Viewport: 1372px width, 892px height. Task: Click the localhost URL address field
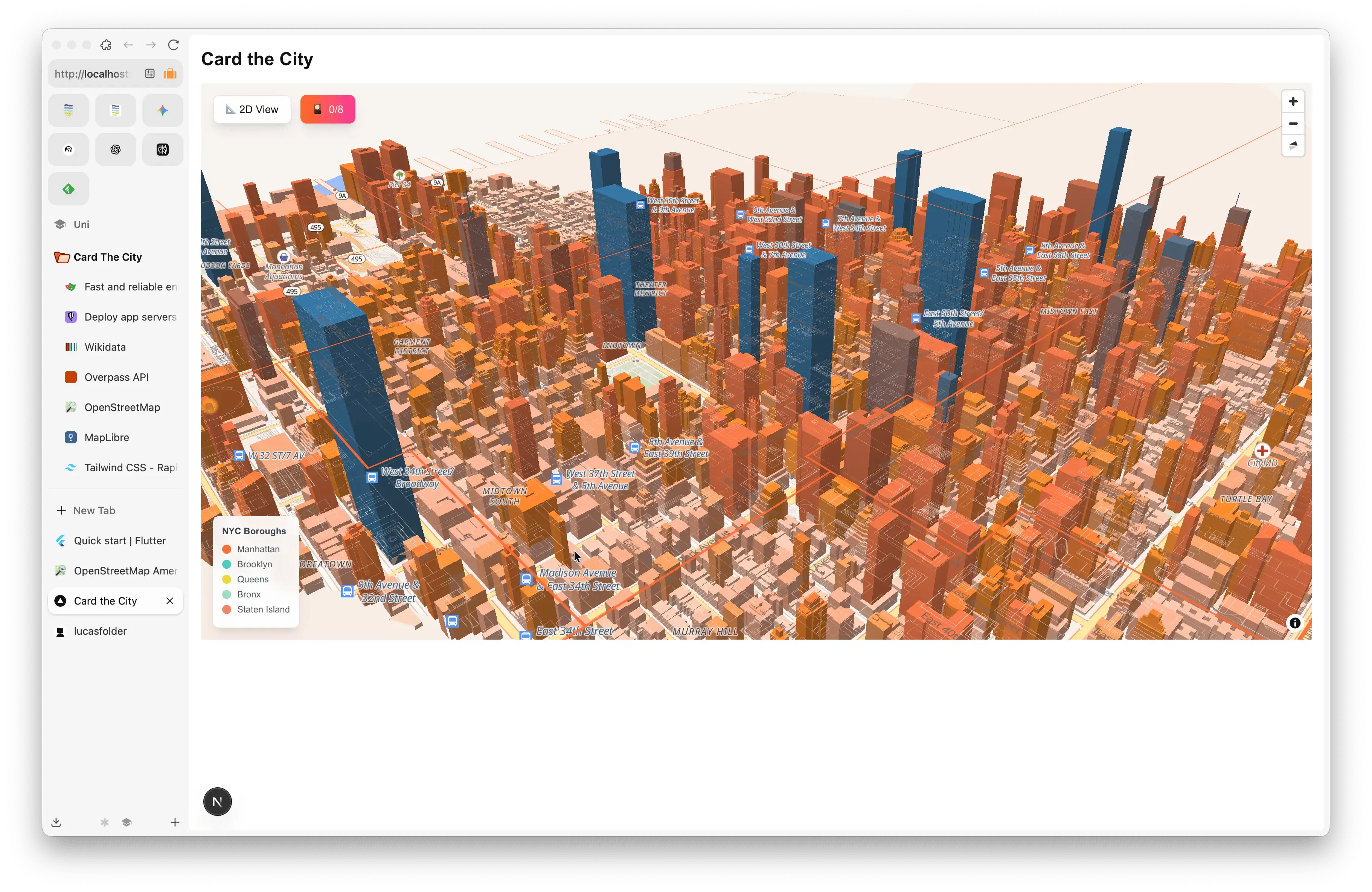92,74
